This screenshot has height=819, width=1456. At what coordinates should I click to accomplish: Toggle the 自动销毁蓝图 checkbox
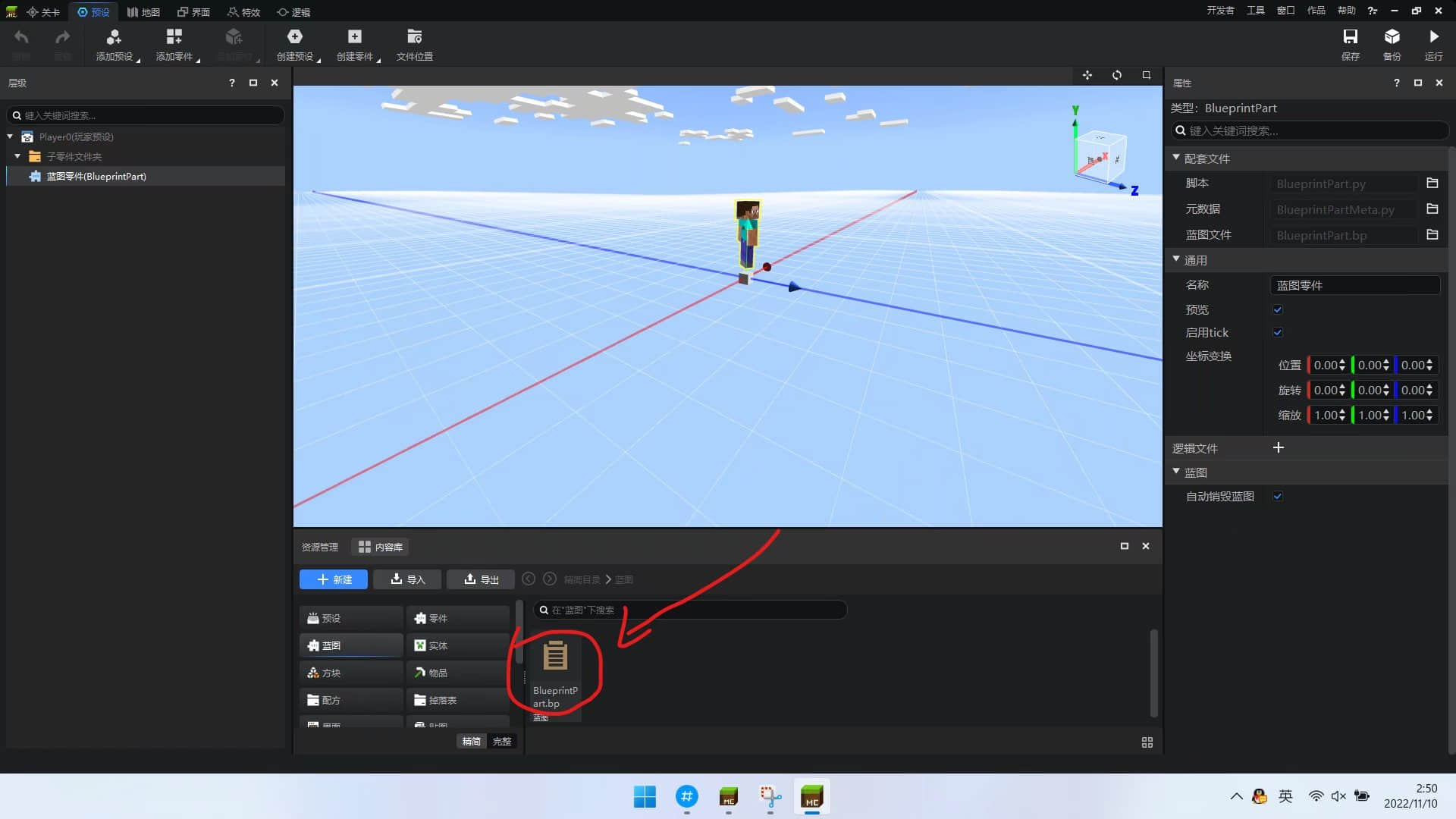(x=1278, y=496)
